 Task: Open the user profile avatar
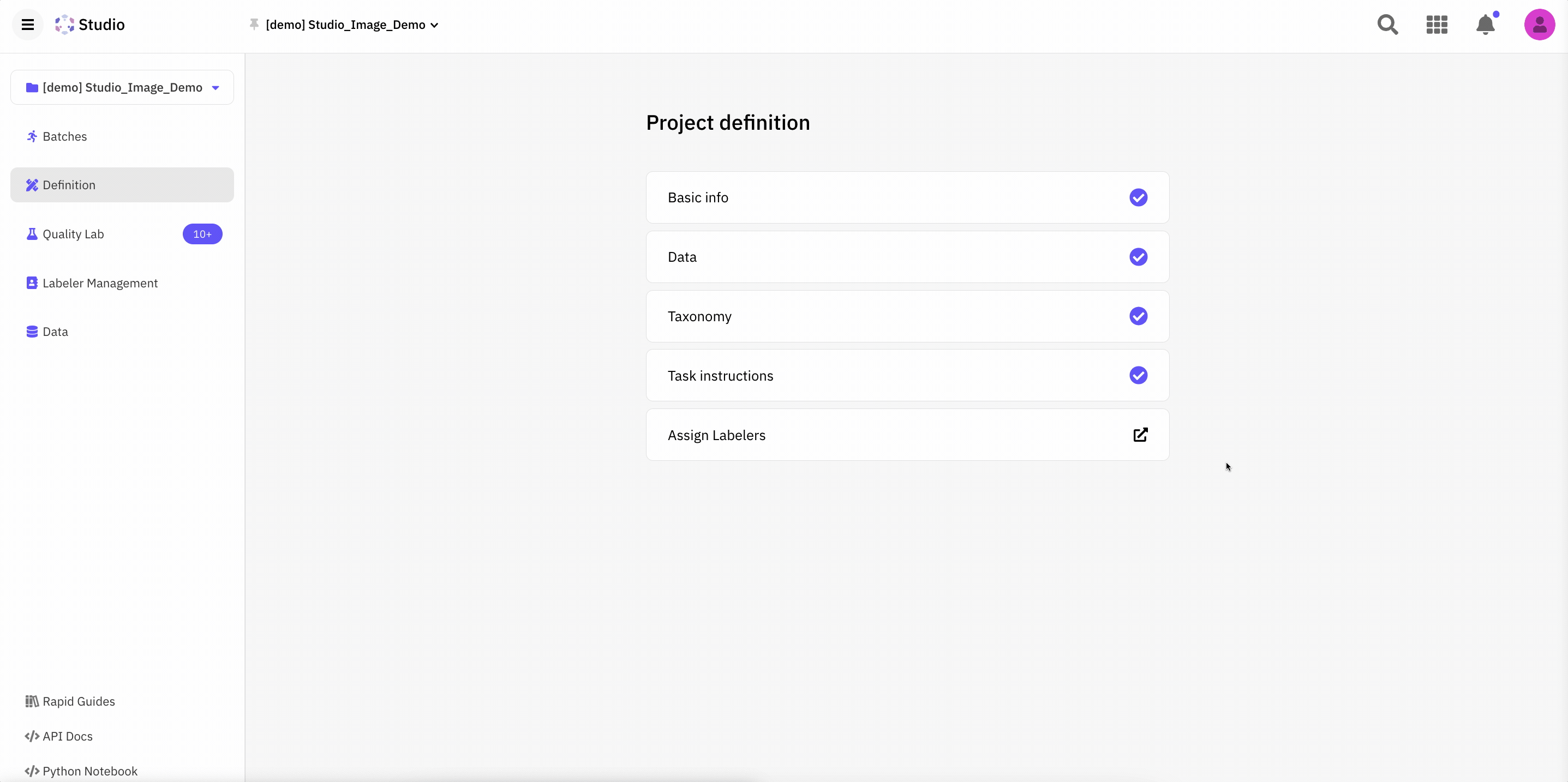click(1539, 25)
